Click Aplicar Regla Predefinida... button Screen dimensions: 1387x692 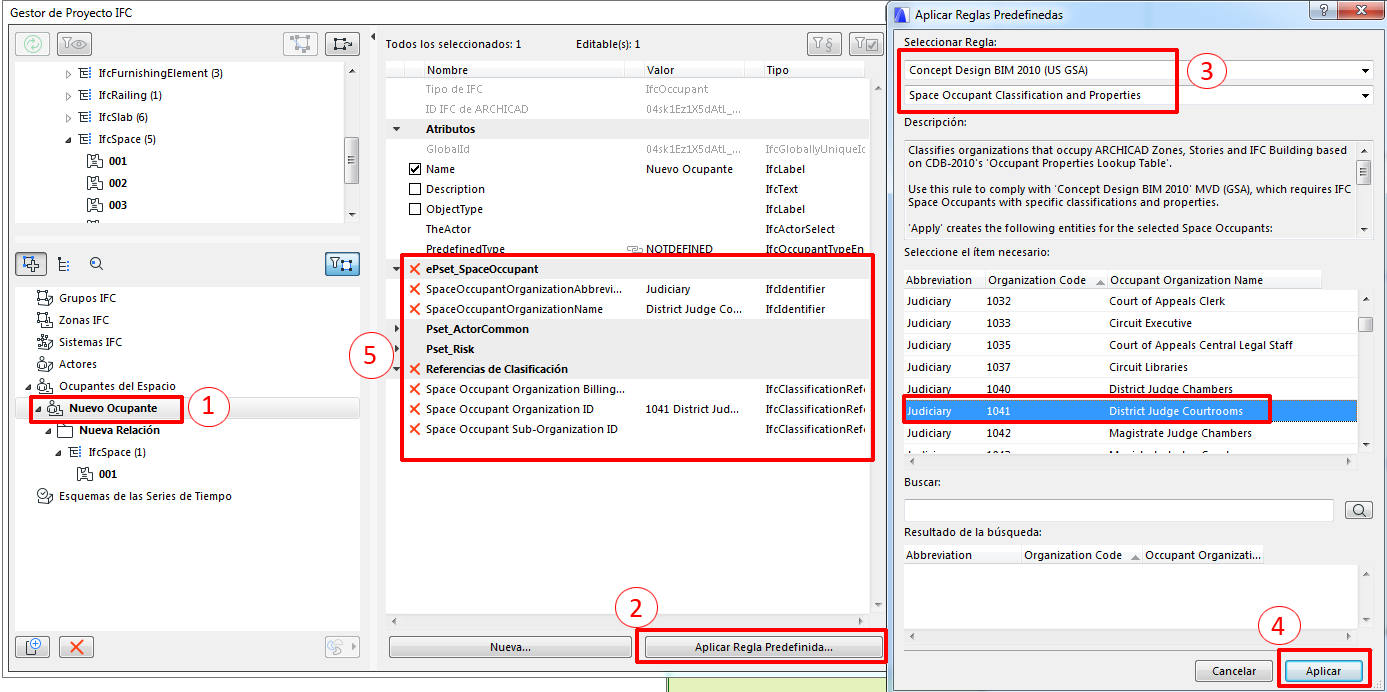tap(764, 647)
